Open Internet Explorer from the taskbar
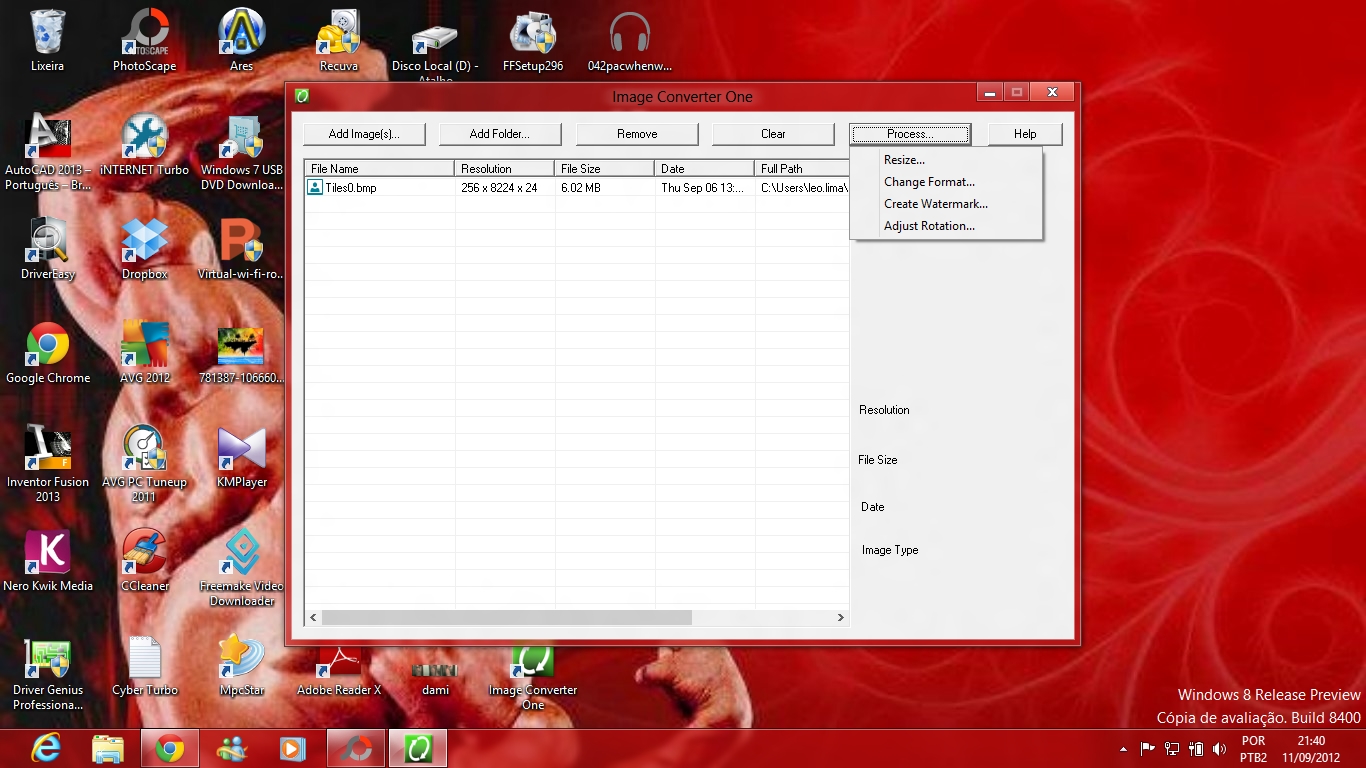Viewport: 1366px width, 768px height. pos(46,748)
